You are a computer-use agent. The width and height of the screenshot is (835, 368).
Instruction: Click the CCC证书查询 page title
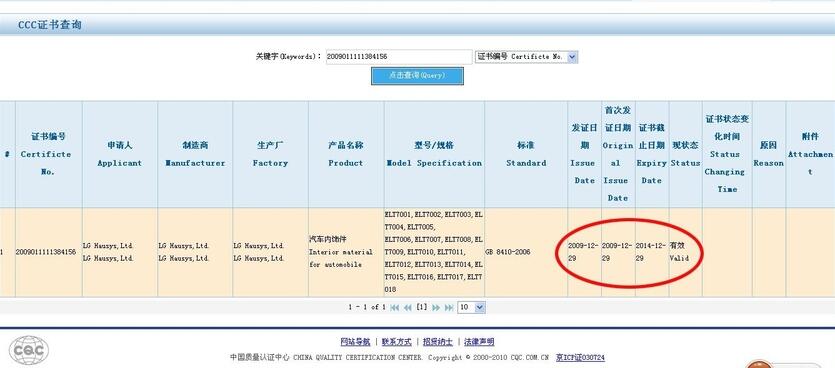pyautogui.click(x=50, y=24)
